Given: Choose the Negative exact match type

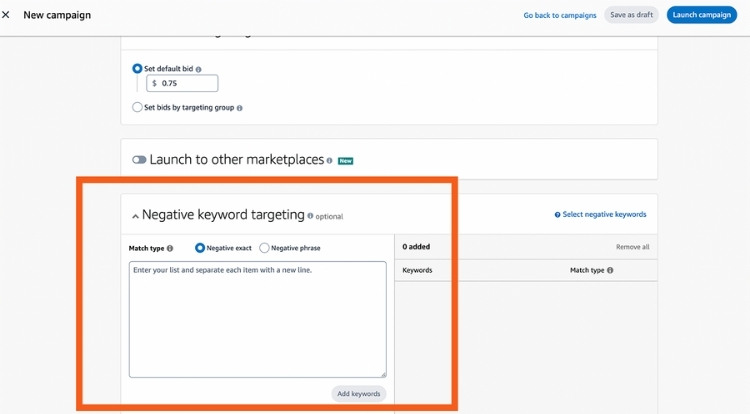Looking at the screenshot, I should tap(200, 248).
